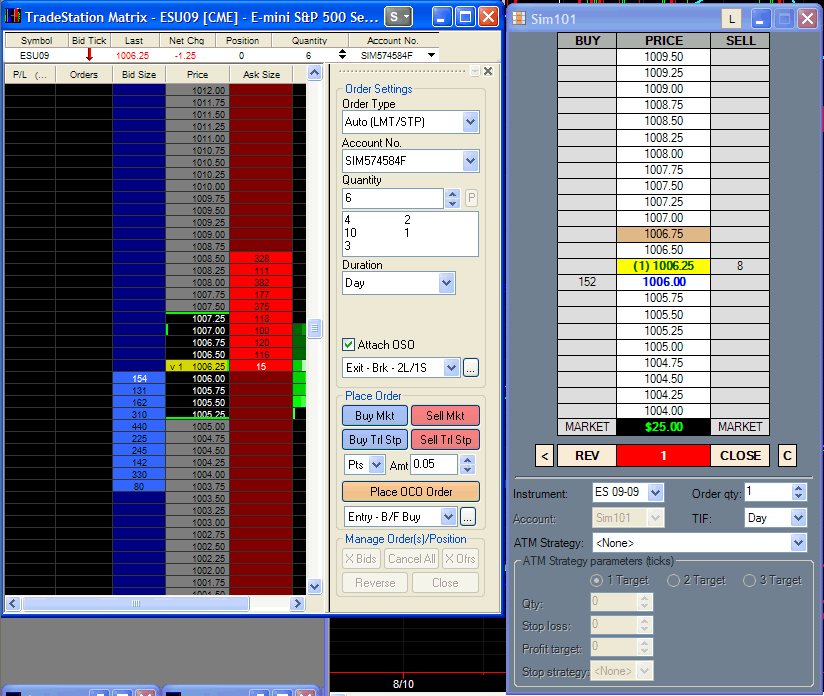Click the Matrix horizontal scrollbar thumb
This screenshot has height=696, width=824.
coord(136,603)
